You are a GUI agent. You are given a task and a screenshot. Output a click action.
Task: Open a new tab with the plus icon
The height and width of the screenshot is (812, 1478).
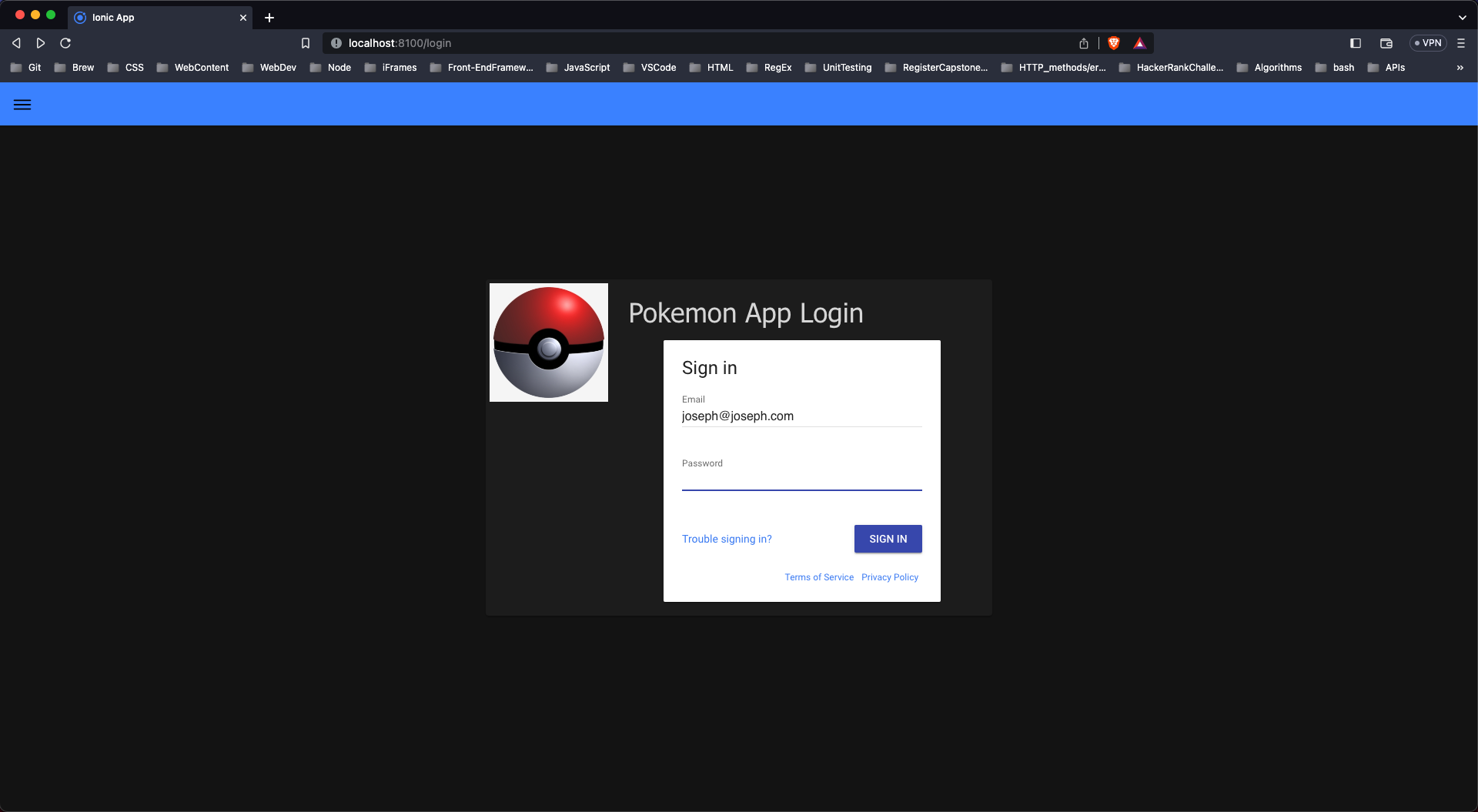pyautogui.click(x=269, y=18)
